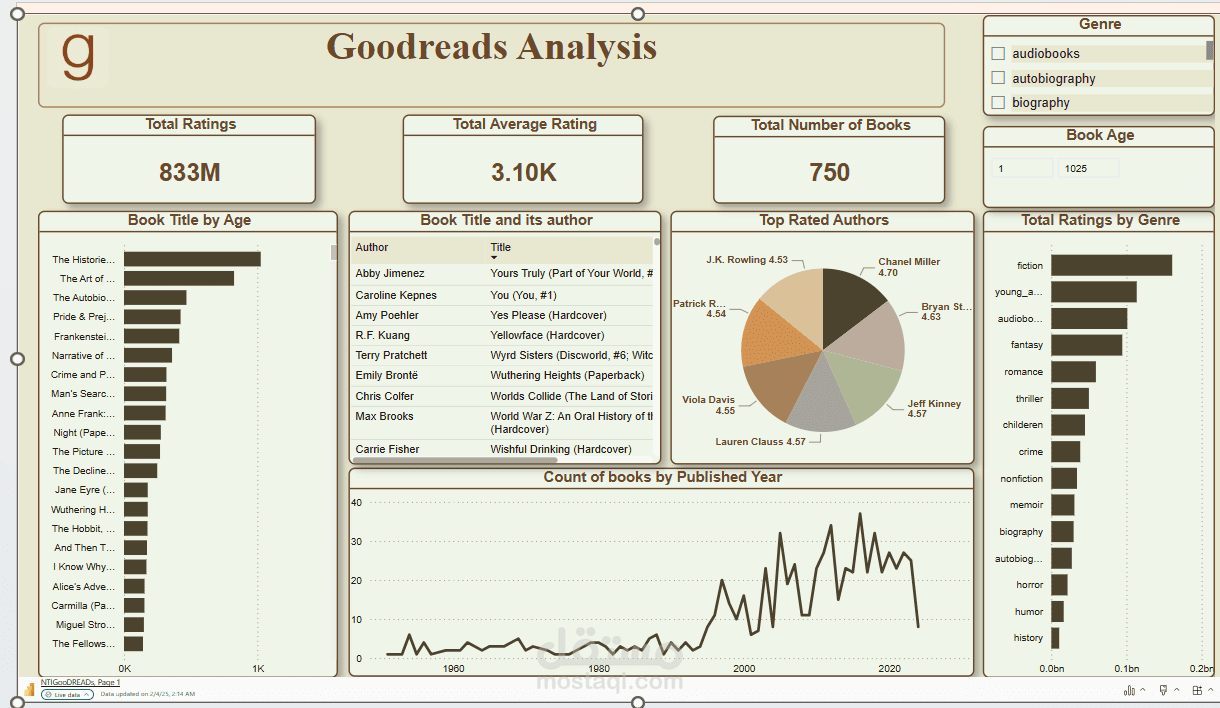Image resolution: width=1220 pixels, height=708 pixels.
Task: Click the Top Rated Authors chart title
Action: pyautogui.click(x=823, y=220)
